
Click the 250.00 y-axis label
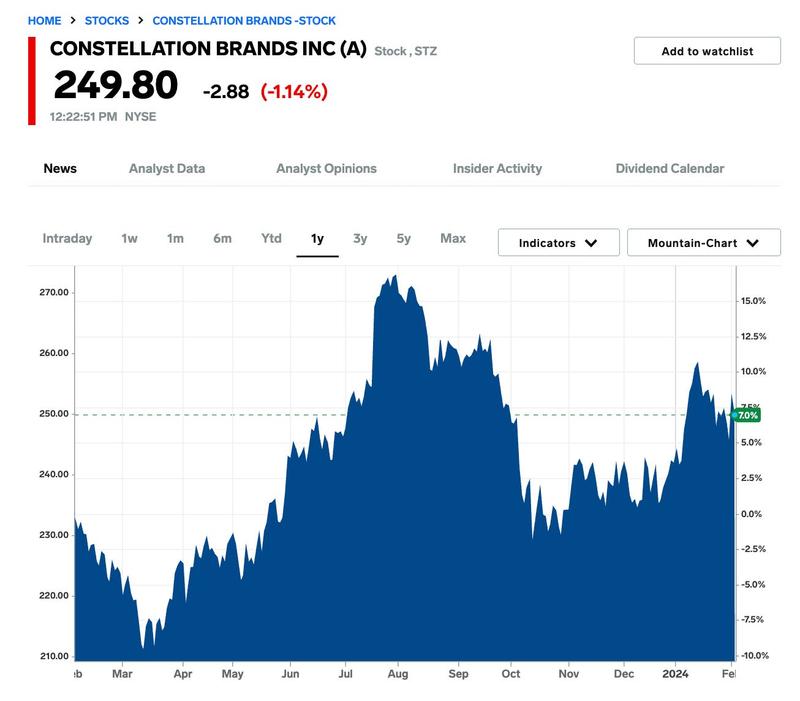54,414
